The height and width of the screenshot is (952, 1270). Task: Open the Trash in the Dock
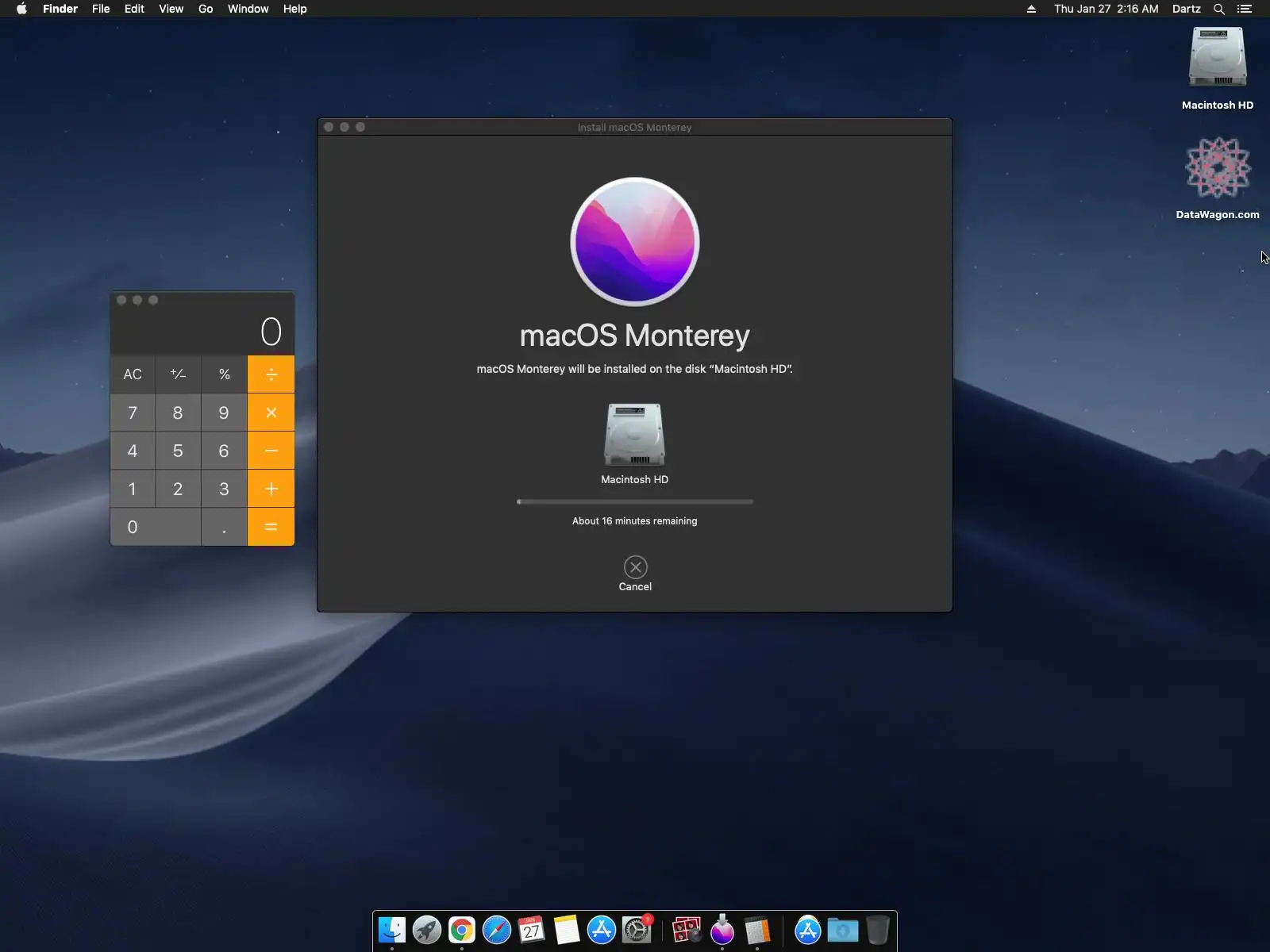click(878, 930)
